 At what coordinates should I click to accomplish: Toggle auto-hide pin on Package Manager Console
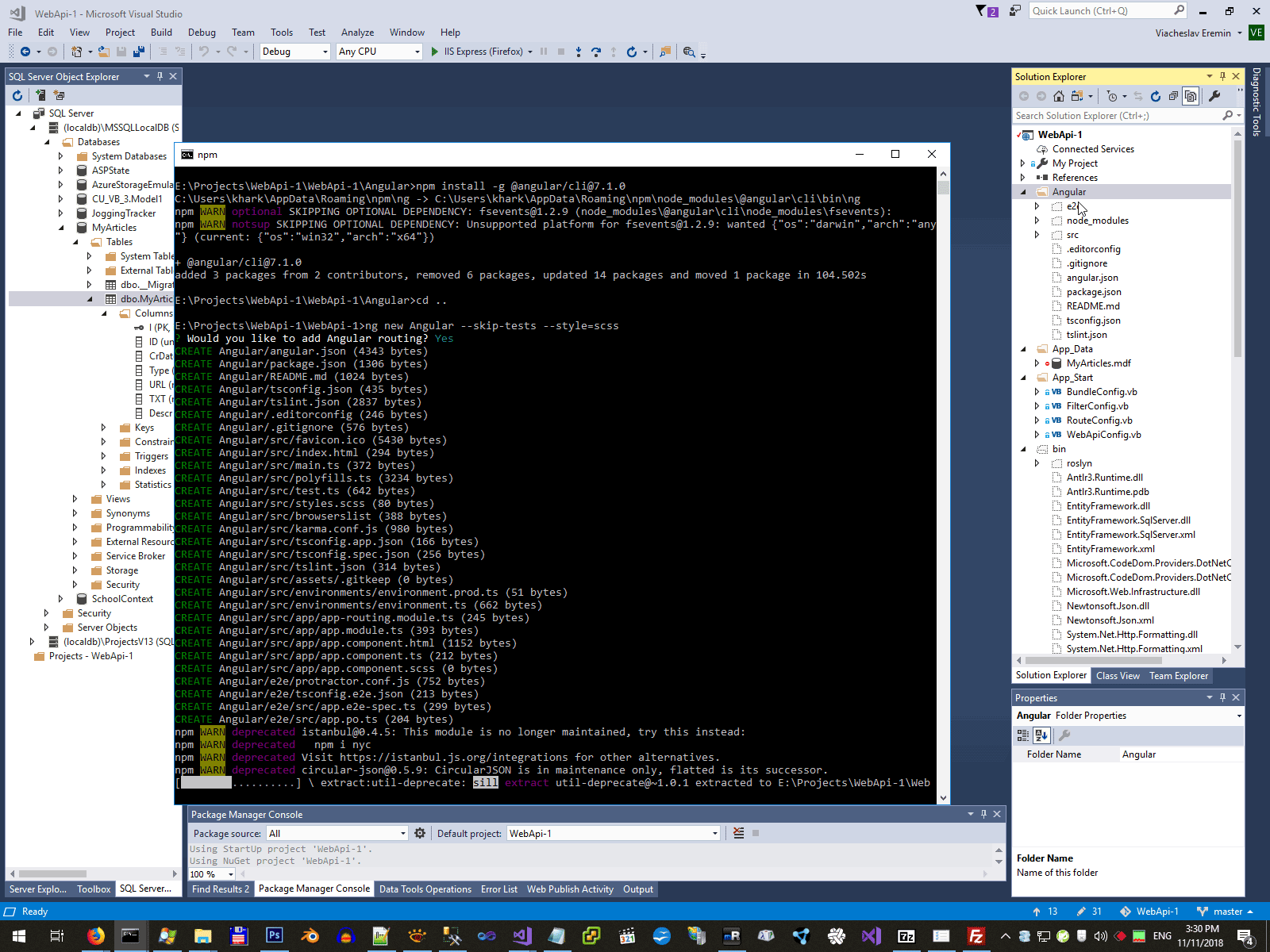point(983,814)
